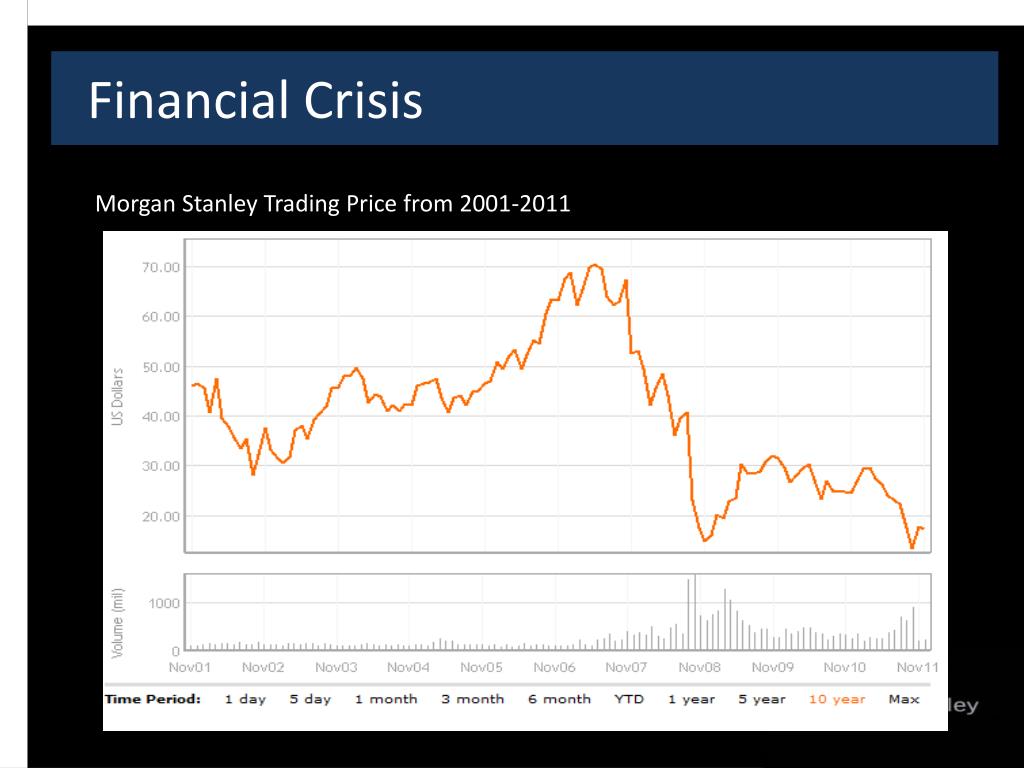Click the US Dollars axis title
Viewport: 1024px width, 768px height.
click(x=117, y=397)
